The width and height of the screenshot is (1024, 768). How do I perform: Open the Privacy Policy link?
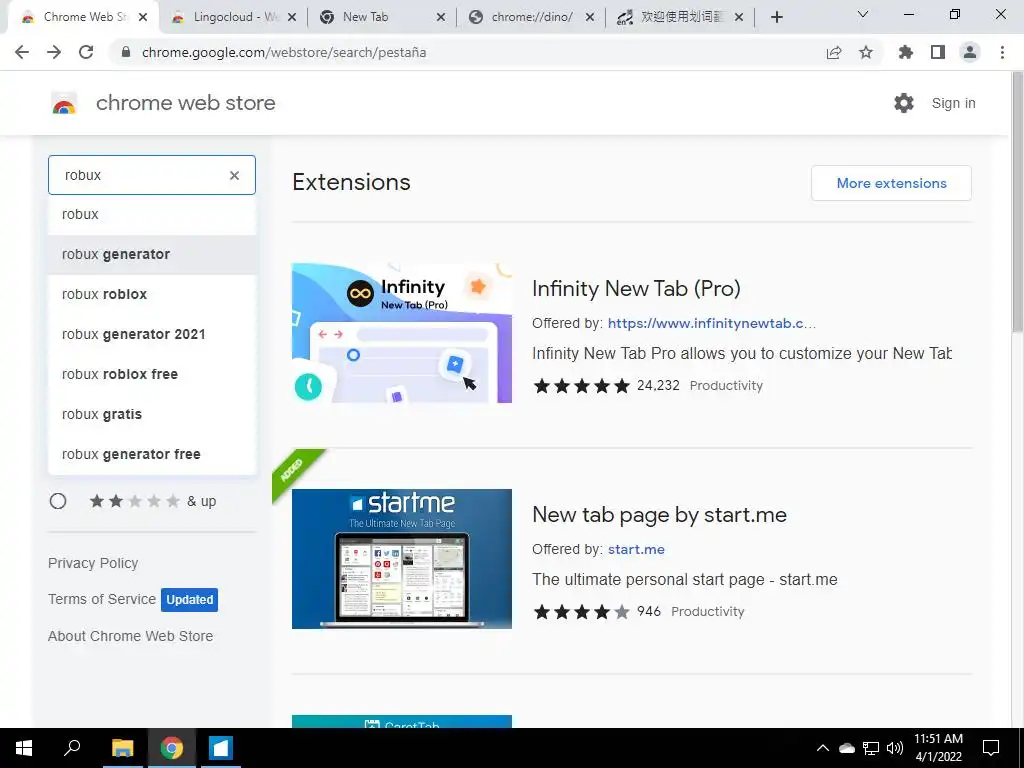[93, 563]
